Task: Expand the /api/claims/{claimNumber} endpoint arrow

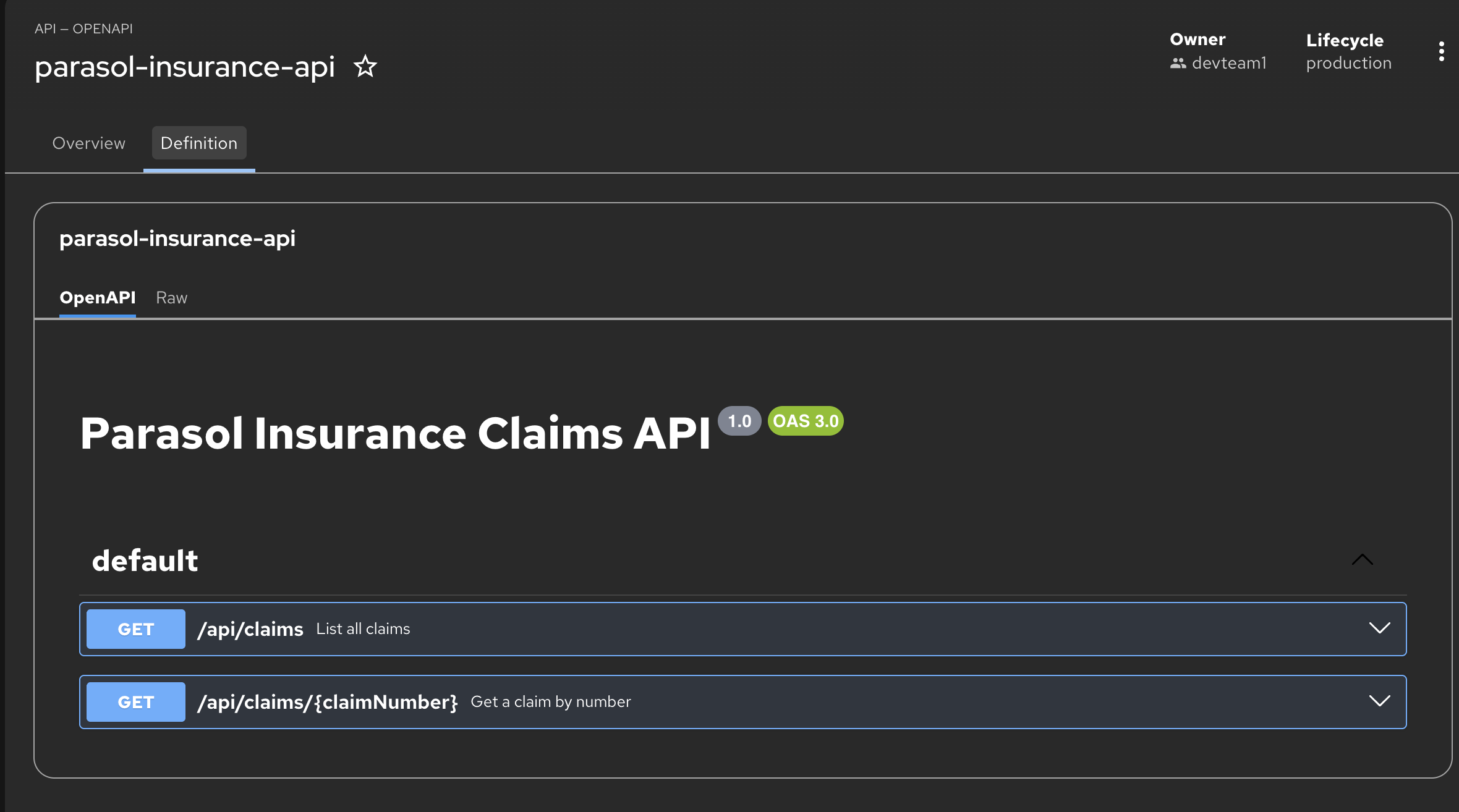Action: click(x=1379, y=701)
